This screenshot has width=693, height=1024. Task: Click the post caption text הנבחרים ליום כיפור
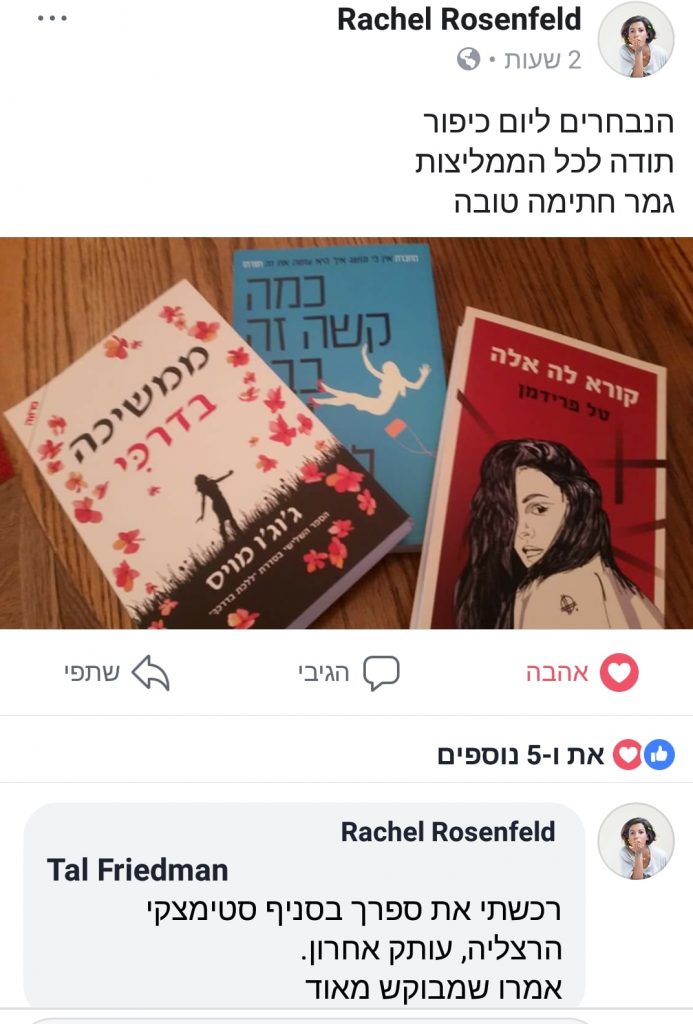[549, 122]
